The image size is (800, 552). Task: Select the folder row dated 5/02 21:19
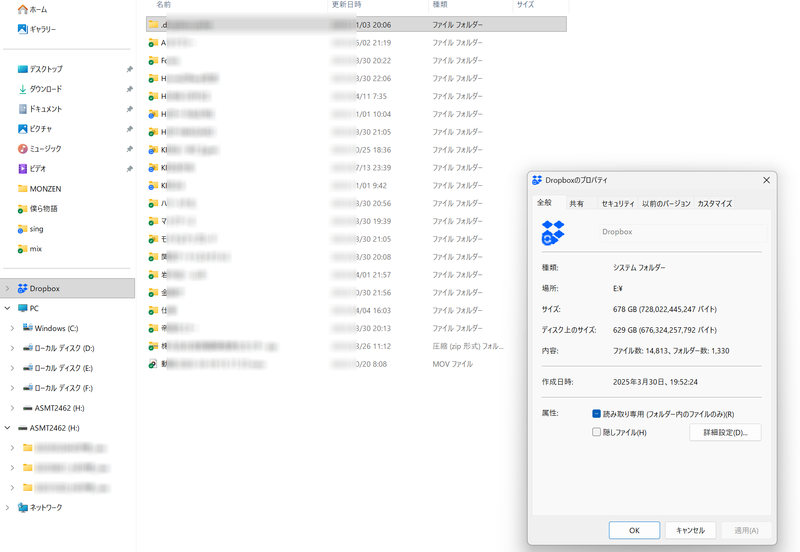(356, 42)
